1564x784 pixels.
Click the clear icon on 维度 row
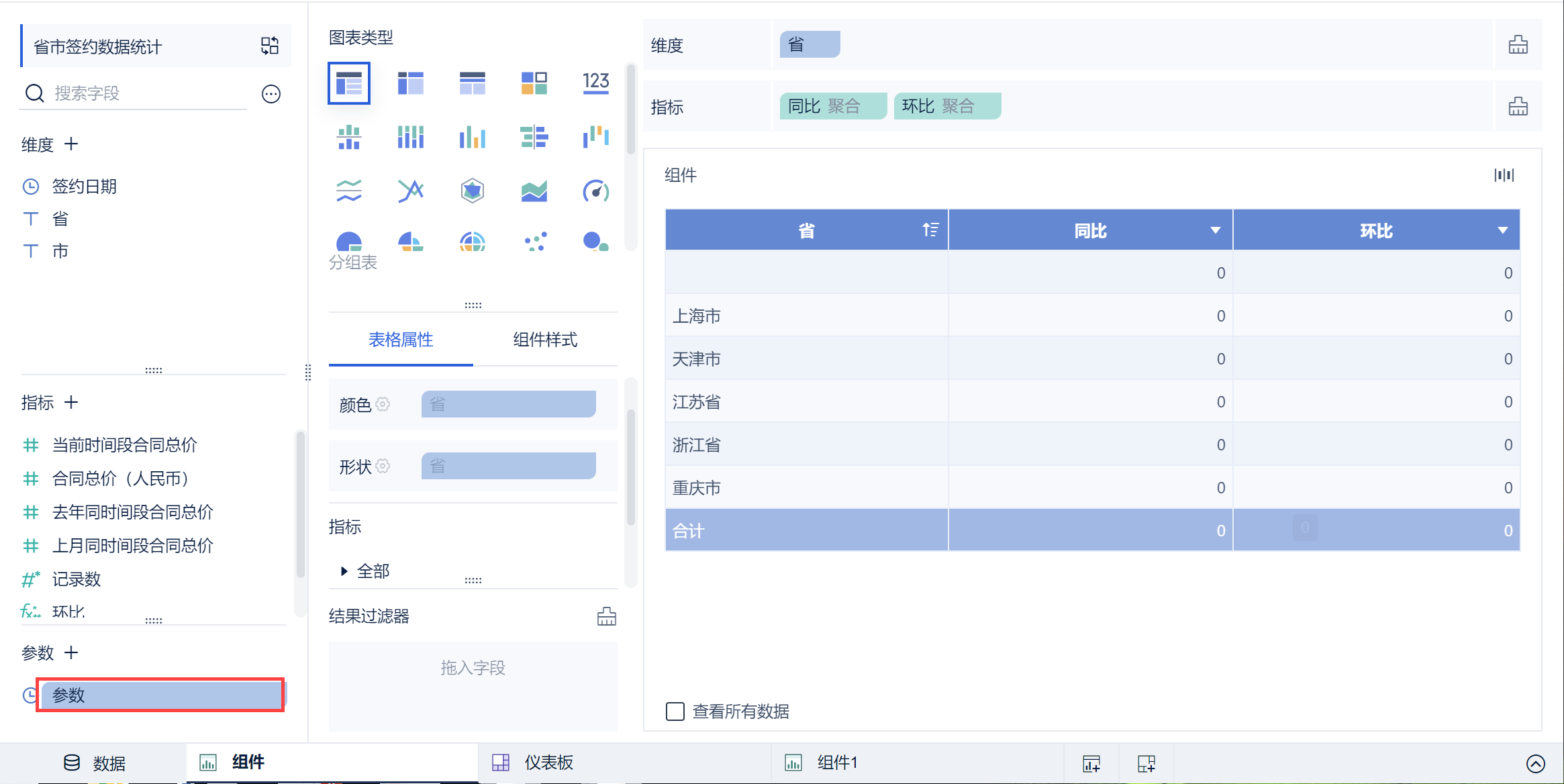tap(1518, 45)
